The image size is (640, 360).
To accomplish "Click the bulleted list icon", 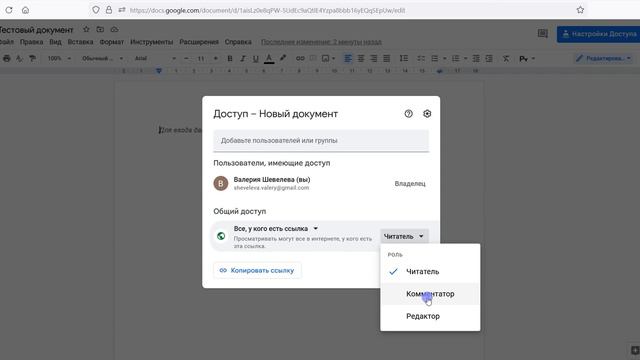I will (435, 59).
